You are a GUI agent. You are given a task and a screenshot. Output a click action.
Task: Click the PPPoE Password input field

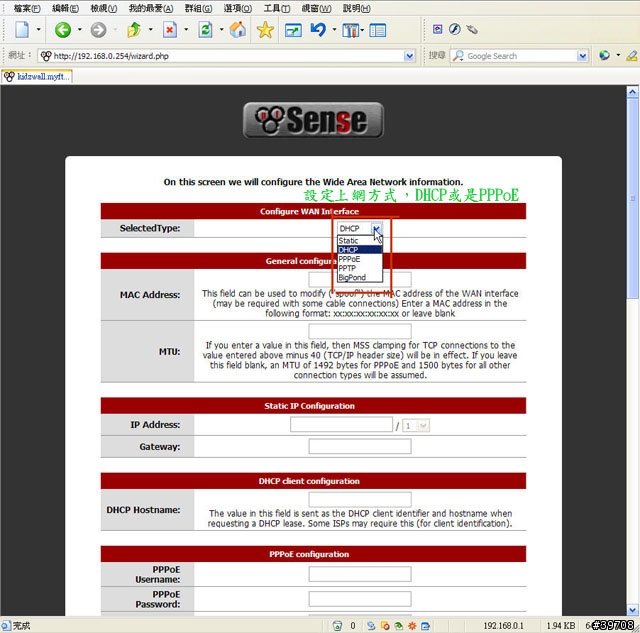pos(360,599)
